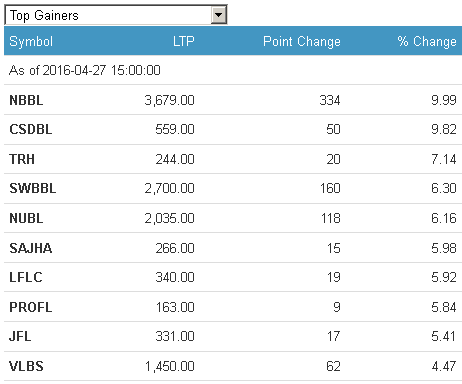Click the JFL stock symbol

(20, 336)
